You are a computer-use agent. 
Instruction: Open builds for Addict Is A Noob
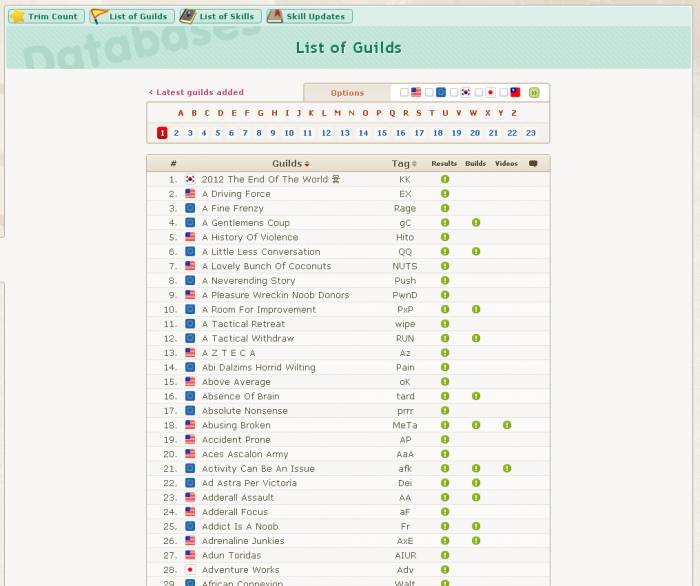pyautogui.click(x=476, y=527)
